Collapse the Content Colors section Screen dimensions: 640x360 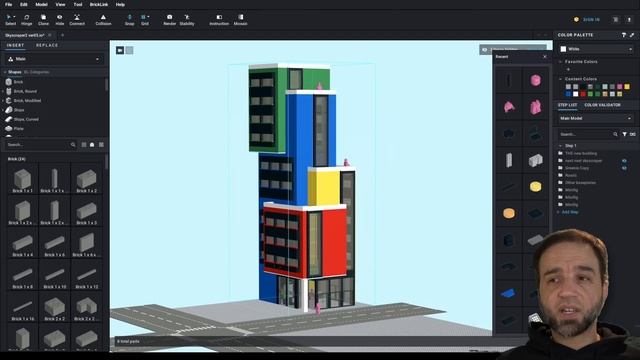560,79
